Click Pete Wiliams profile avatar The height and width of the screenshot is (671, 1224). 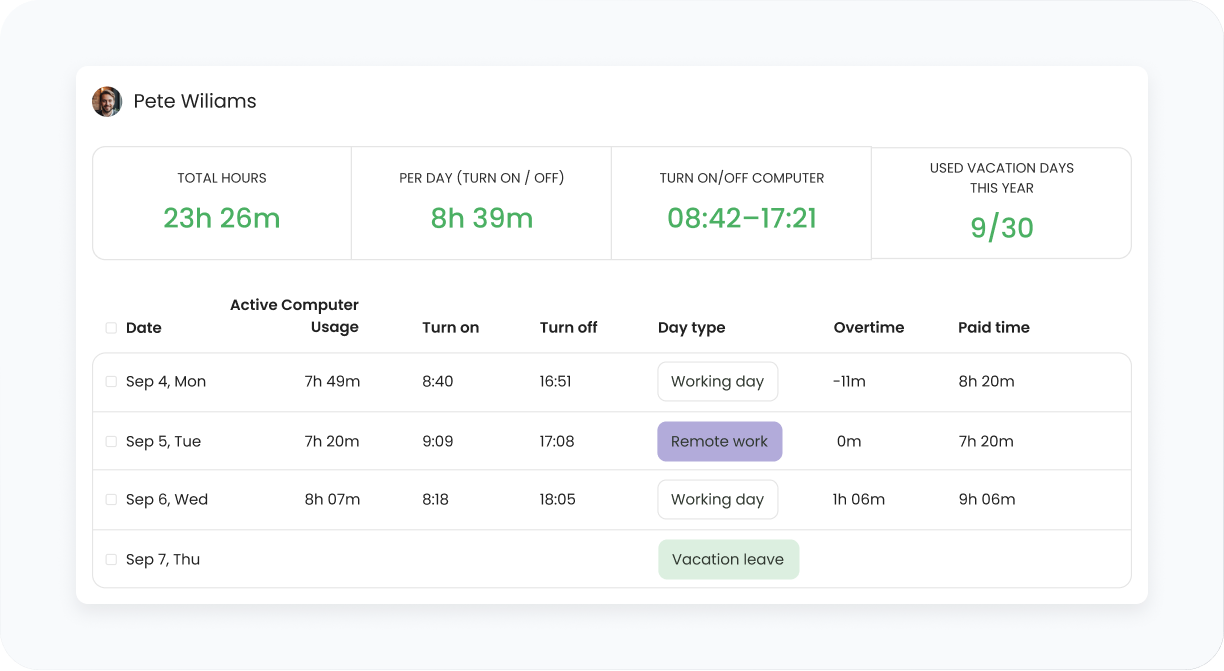pos(107,101)
